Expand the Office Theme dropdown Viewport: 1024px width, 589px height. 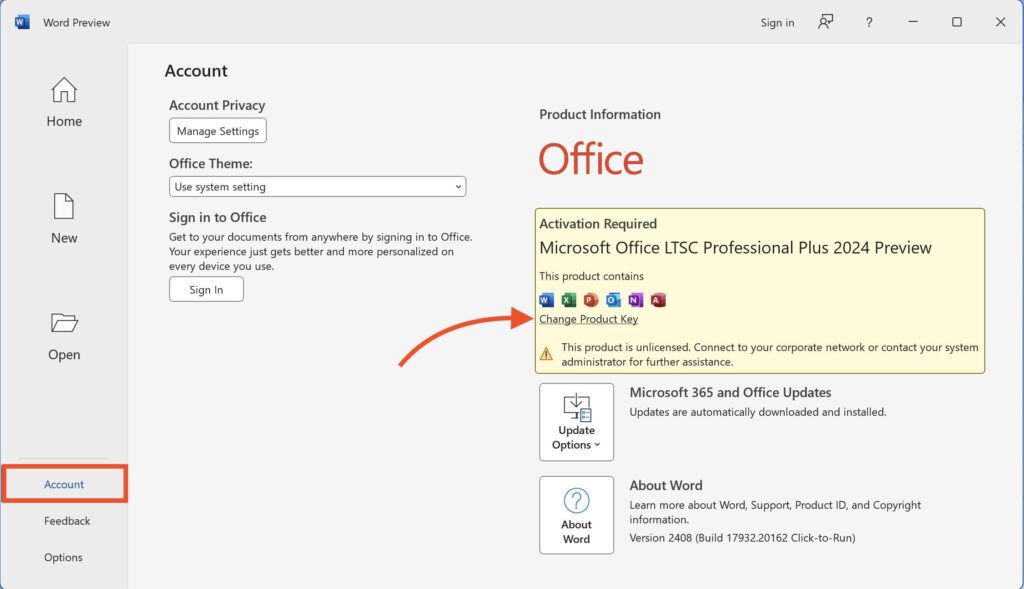[x=317, y=187]
